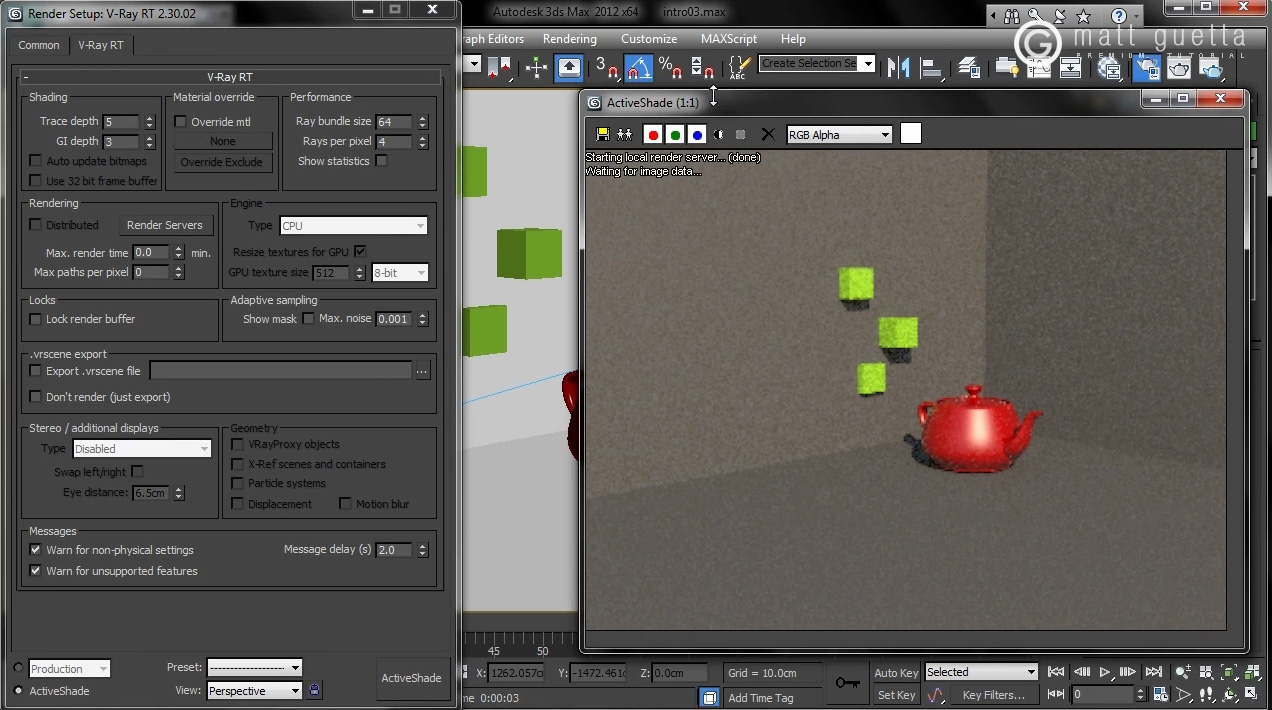Image resolution: width=1272 pixels, height=710 pixels.
Task: Open the Preset dropdown
Action: tap(254, 668)
